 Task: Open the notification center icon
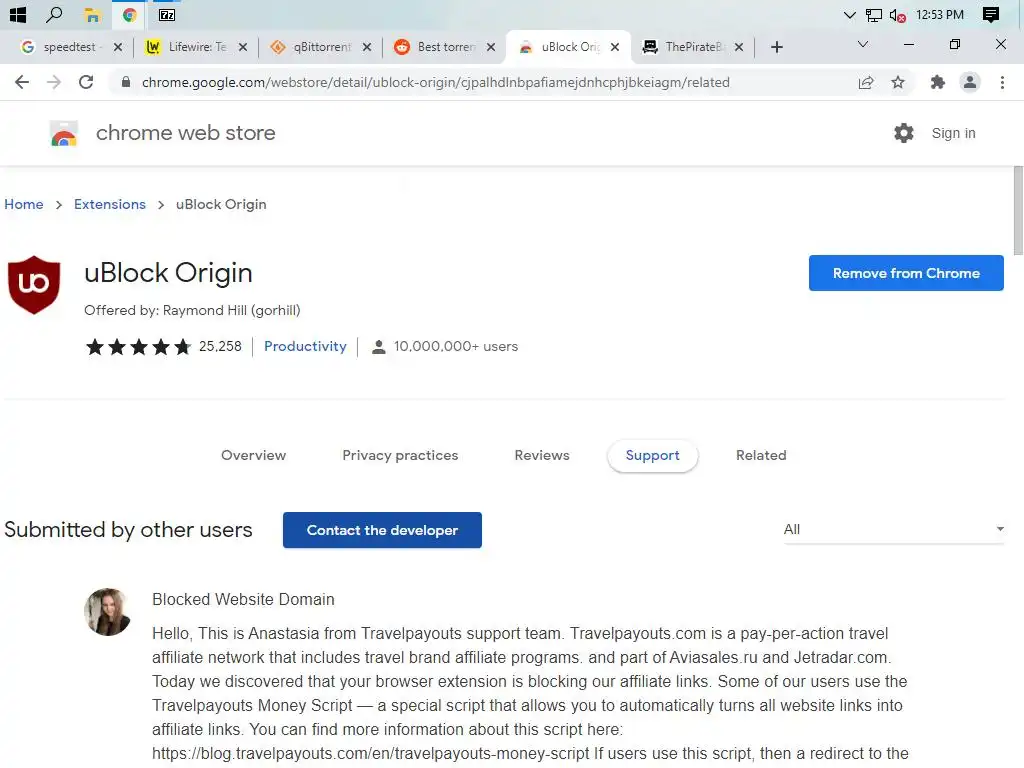(991, 14)
